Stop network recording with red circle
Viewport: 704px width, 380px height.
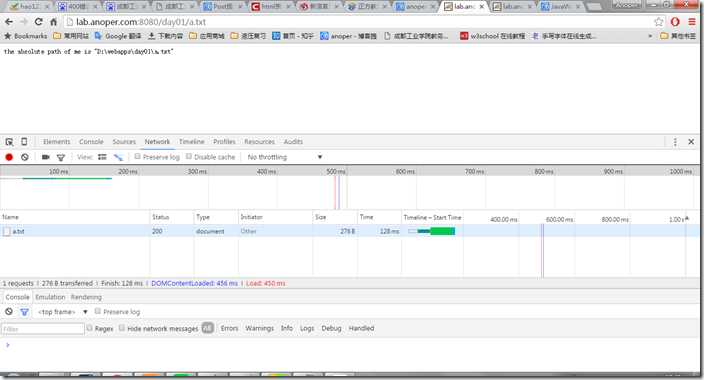pyautogui.click(x=9, y=157)
